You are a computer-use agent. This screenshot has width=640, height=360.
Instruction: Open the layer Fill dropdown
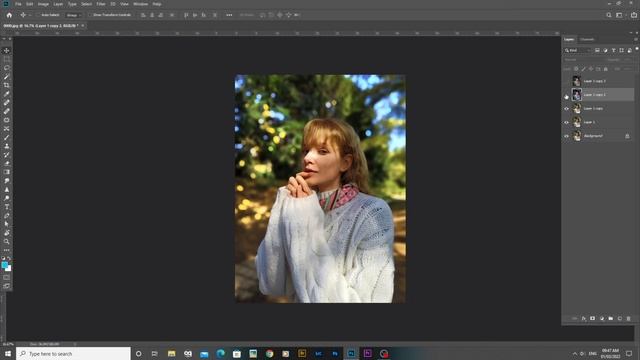click(628, 69)
